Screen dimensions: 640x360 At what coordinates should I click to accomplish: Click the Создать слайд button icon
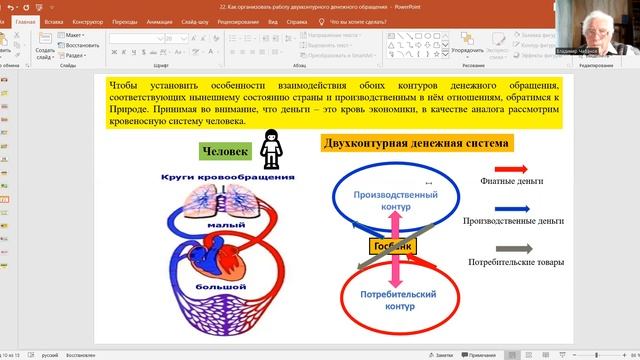(x=45, y=39)
